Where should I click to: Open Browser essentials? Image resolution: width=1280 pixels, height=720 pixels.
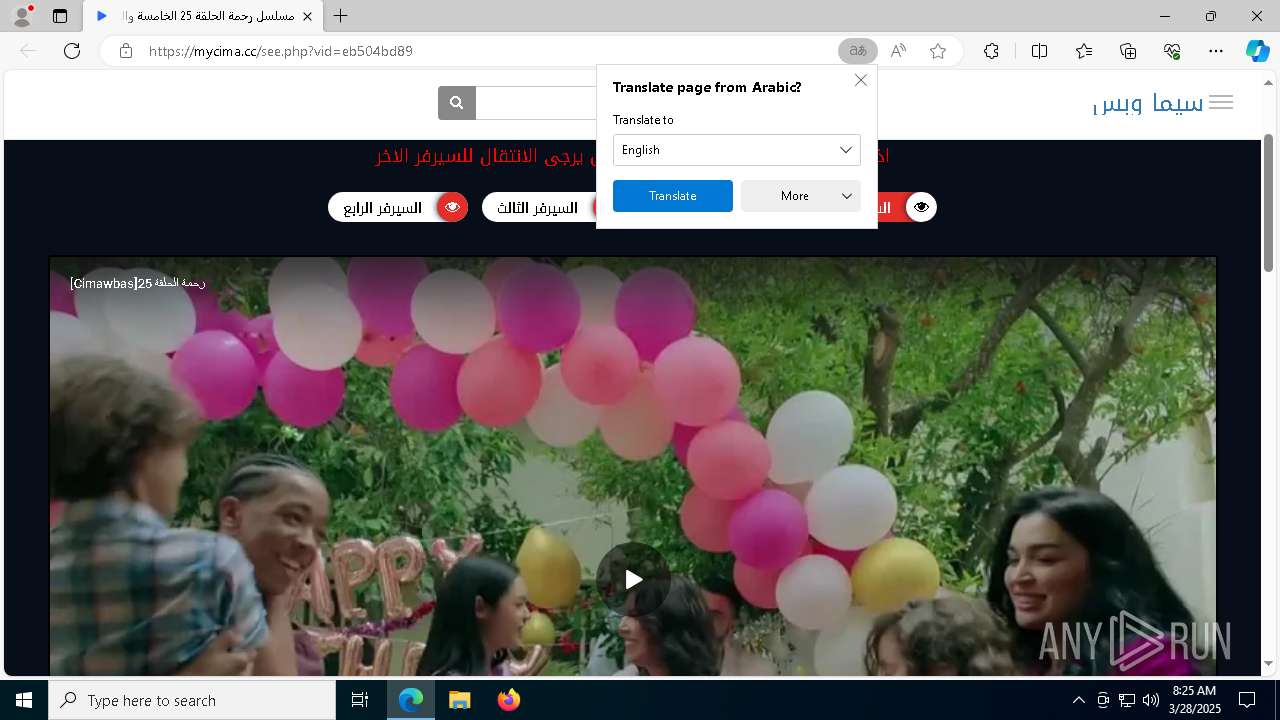1172,51
